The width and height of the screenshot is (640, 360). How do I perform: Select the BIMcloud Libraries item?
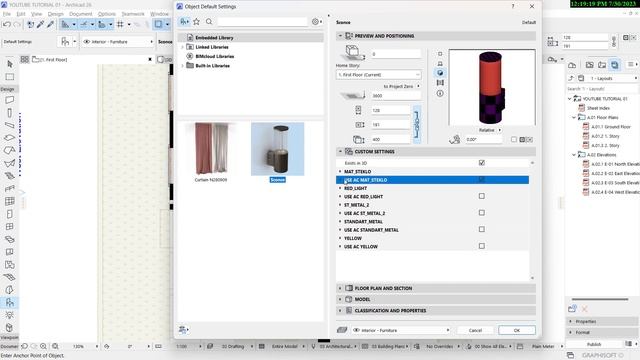point(215,56)
